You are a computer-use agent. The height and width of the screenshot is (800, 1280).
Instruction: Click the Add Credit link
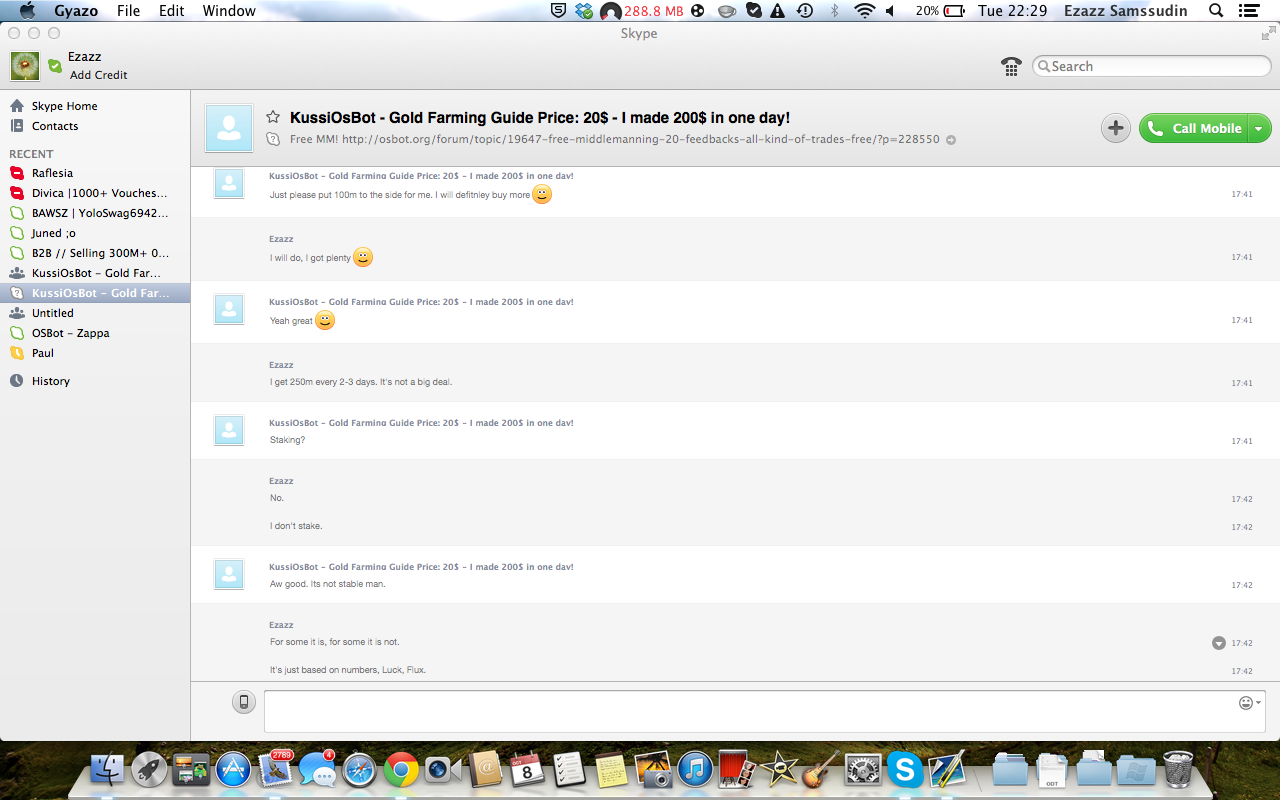[x=98, y=75]
